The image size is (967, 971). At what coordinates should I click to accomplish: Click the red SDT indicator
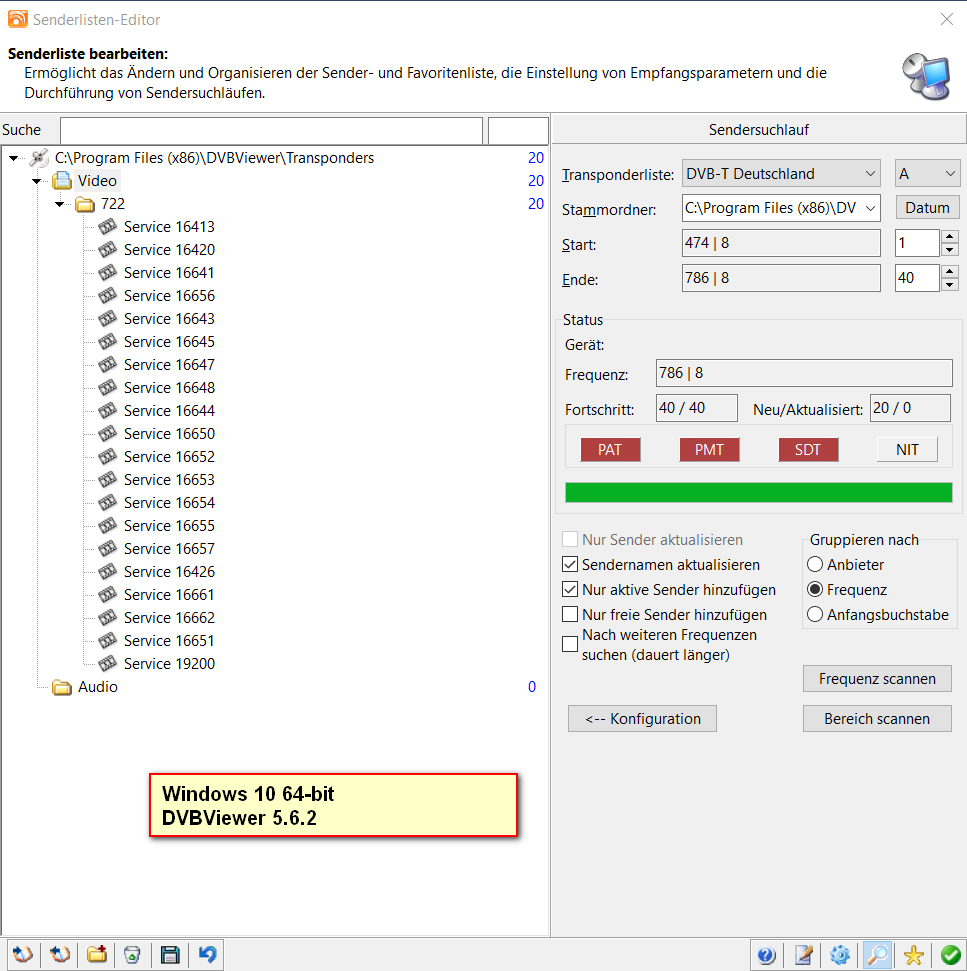[x=809, y=450]
